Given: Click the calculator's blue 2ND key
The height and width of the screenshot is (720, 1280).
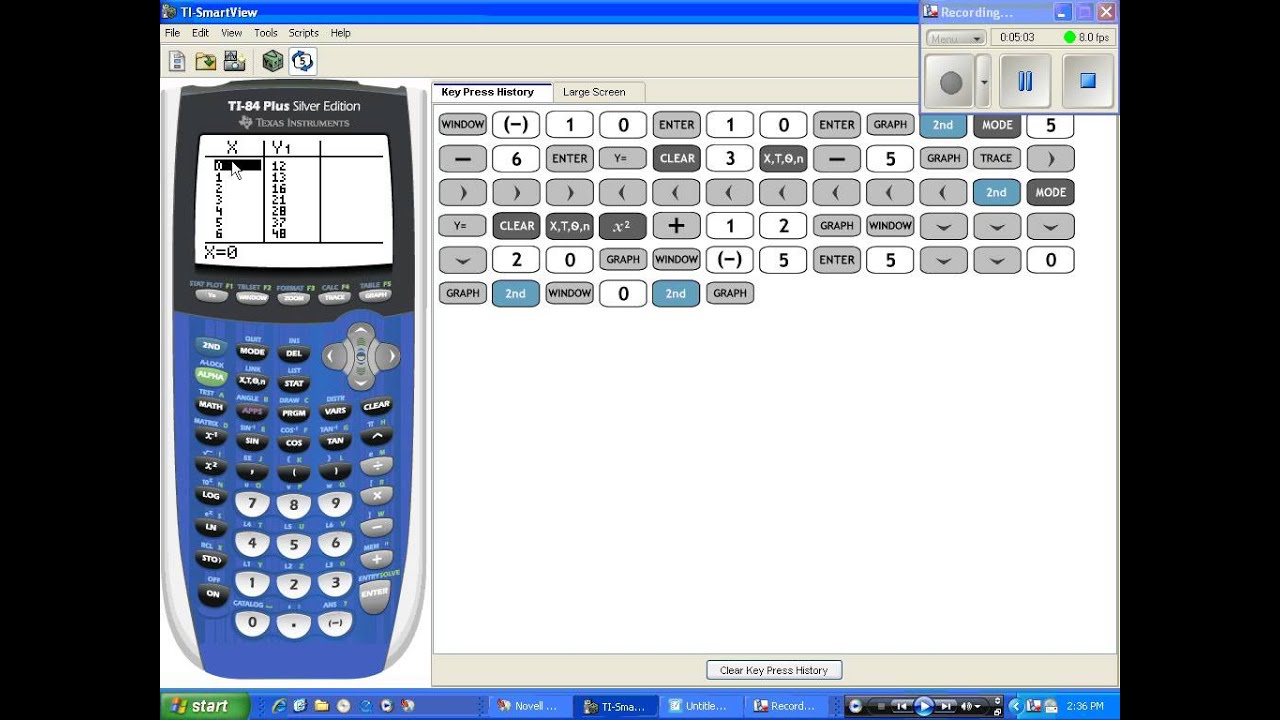Looking at the screenshot, I should point(210,346).
